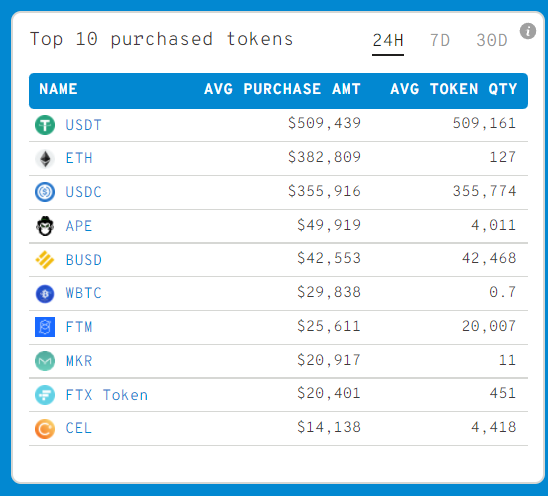Viewport: 548px width, 496px height.
Task: Click the MKR Maker green icon
Action: click(x=45, y=361)
